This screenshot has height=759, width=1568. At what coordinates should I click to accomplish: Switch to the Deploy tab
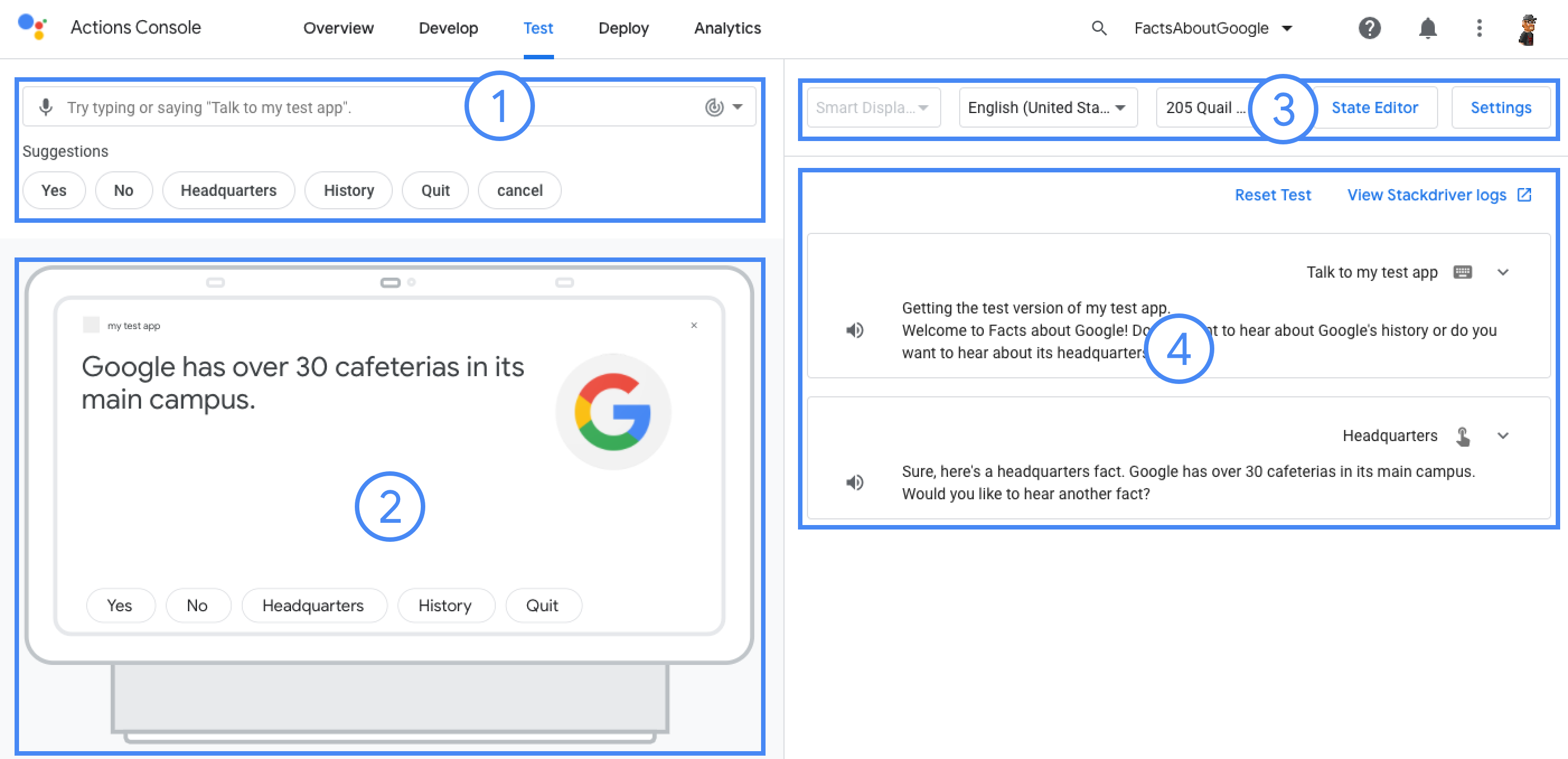pos(623,28)
